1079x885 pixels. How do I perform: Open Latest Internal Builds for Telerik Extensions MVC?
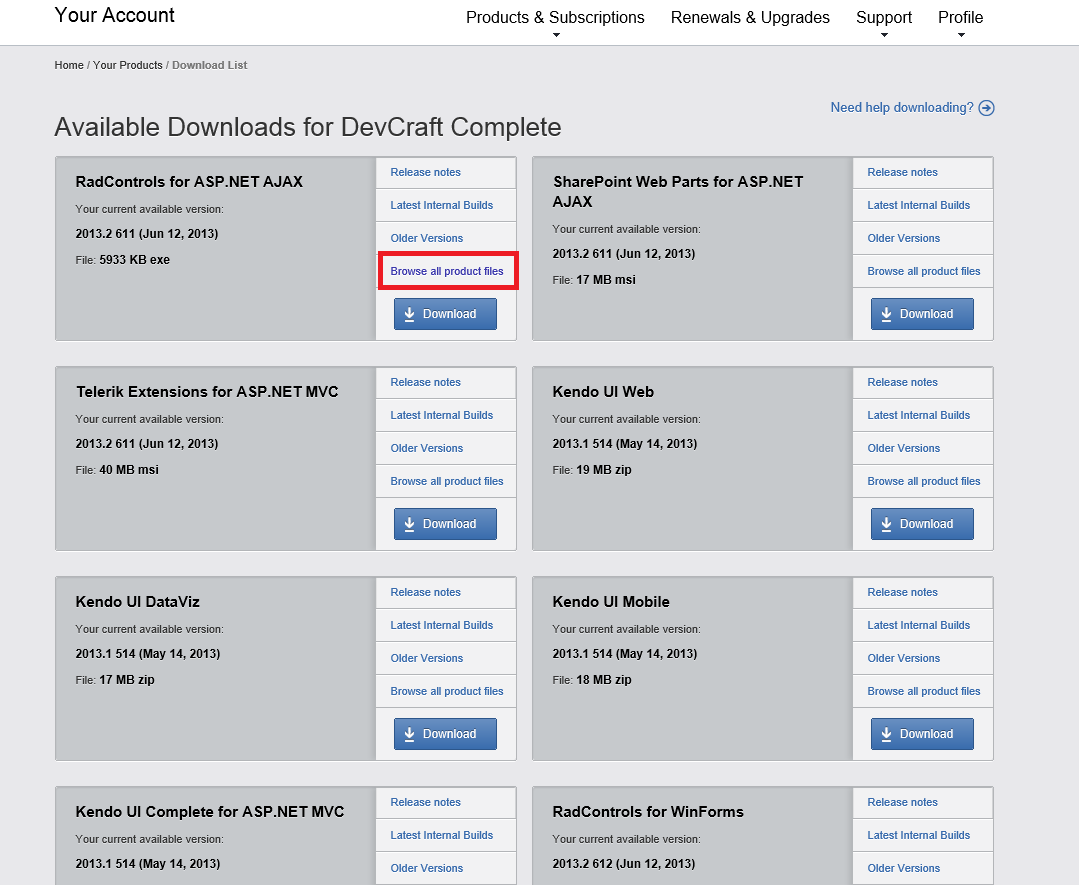pos(442,416)
